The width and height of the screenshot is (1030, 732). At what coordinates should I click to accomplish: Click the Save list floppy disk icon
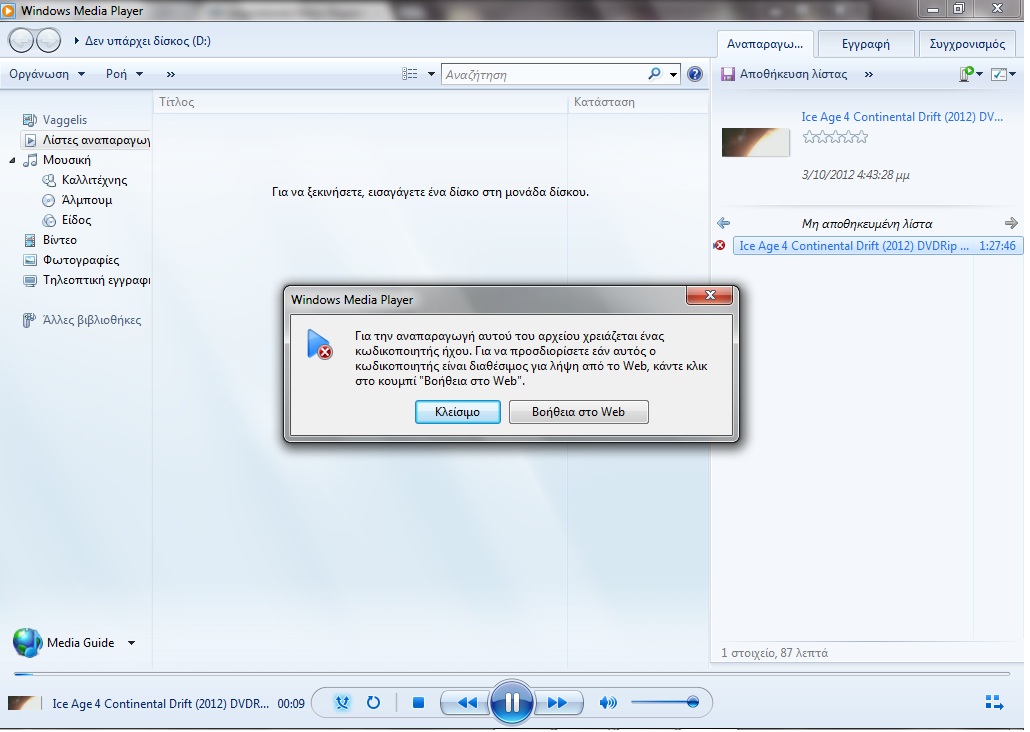click(x=727, y=74)
